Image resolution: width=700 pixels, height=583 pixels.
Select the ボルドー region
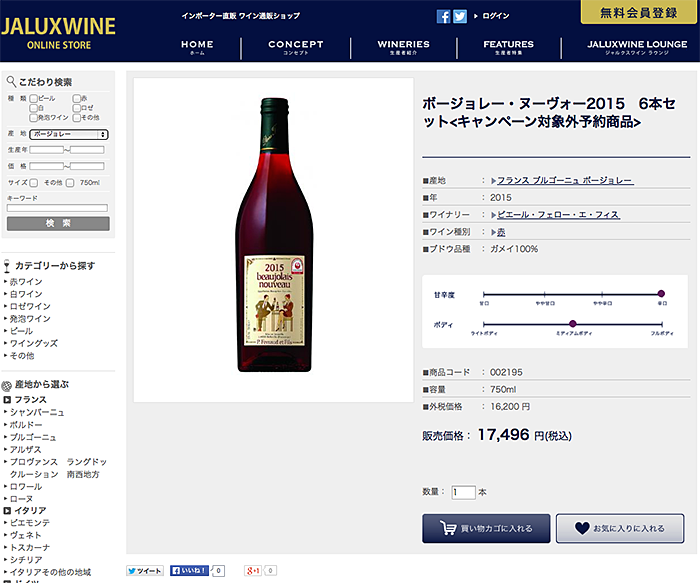tap(26, 425)
